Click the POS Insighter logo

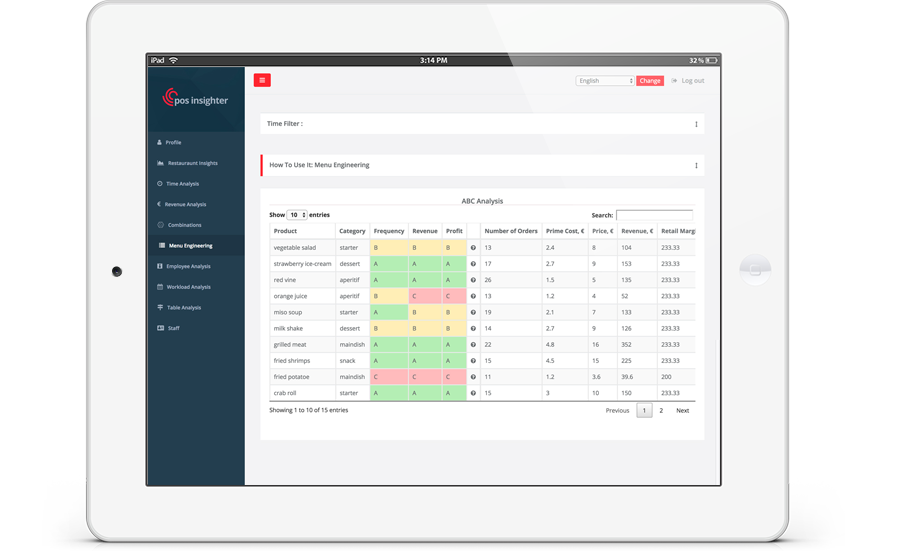click(x=196, y=99)
